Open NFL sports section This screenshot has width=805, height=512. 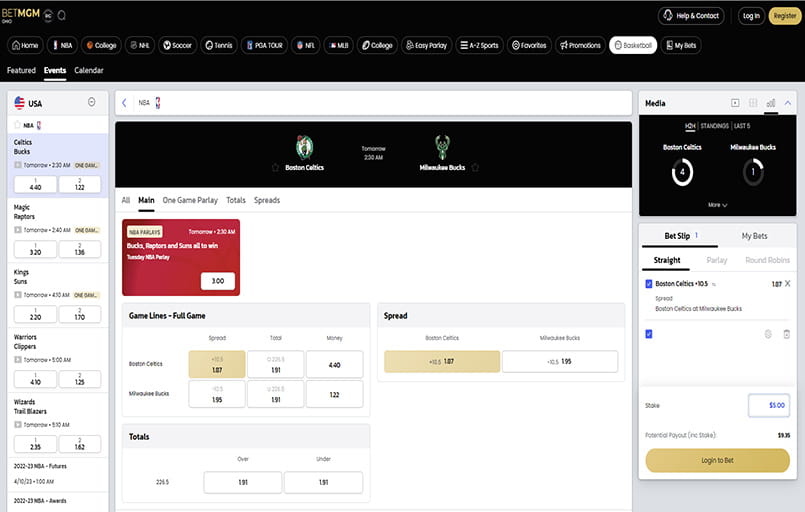[x=305, y=45]
